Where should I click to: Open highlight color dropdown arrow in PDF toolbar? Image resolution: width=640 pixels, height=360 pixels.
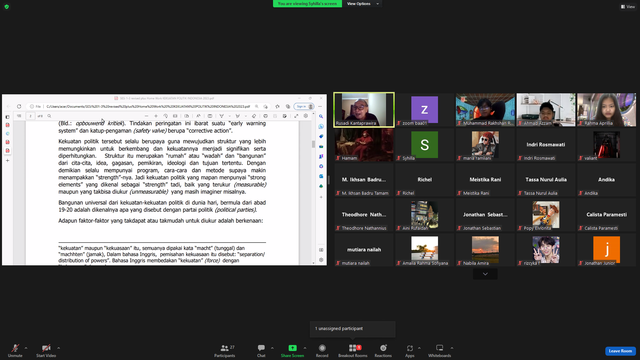pyautogui.click(x=245, y=116)
